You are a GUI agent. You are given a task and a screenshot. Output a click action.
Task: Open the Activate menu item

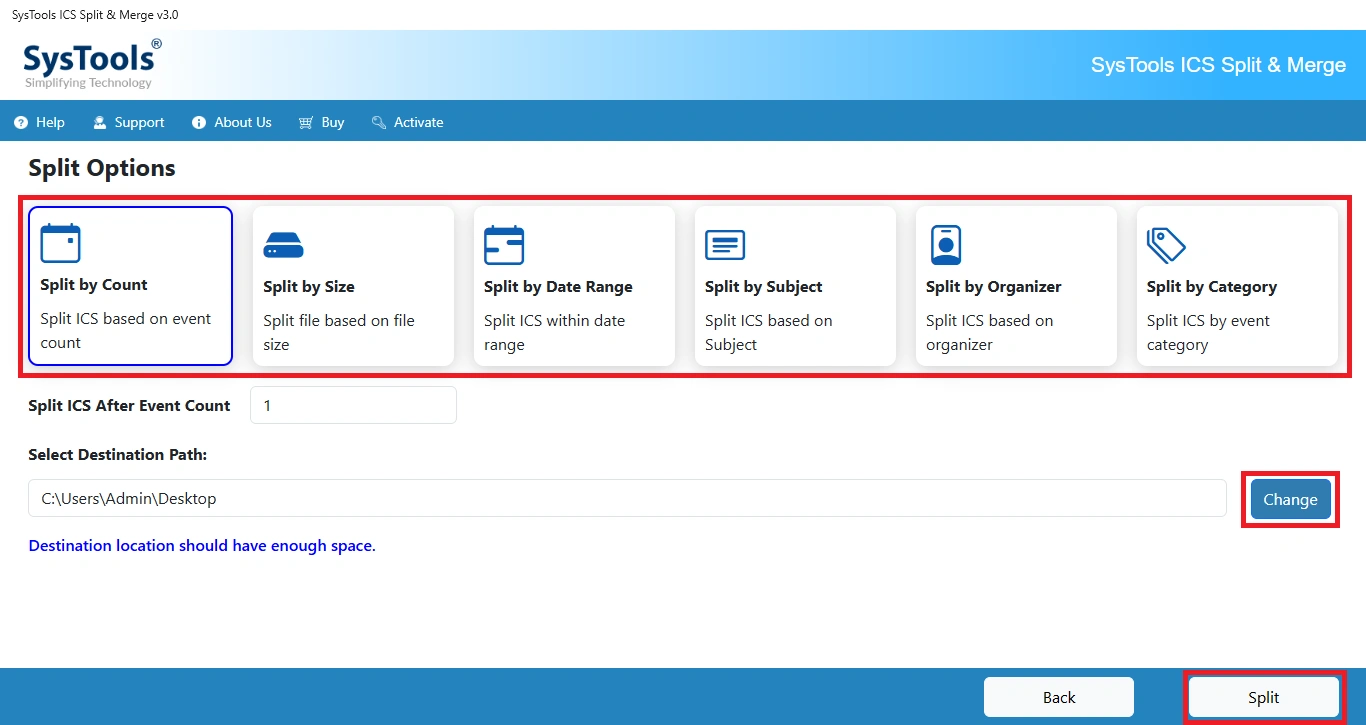tap(407, 123)
